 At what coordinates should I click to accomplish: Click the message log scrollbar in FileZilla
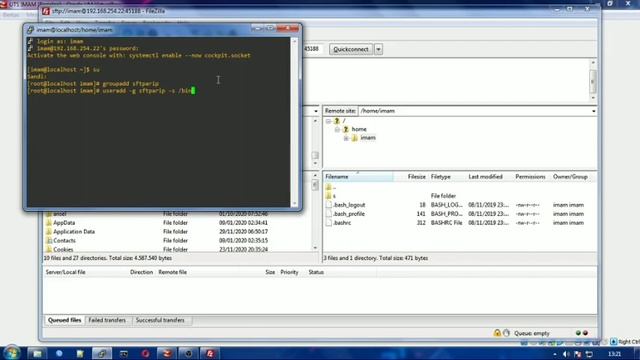[x=593, y=80]
